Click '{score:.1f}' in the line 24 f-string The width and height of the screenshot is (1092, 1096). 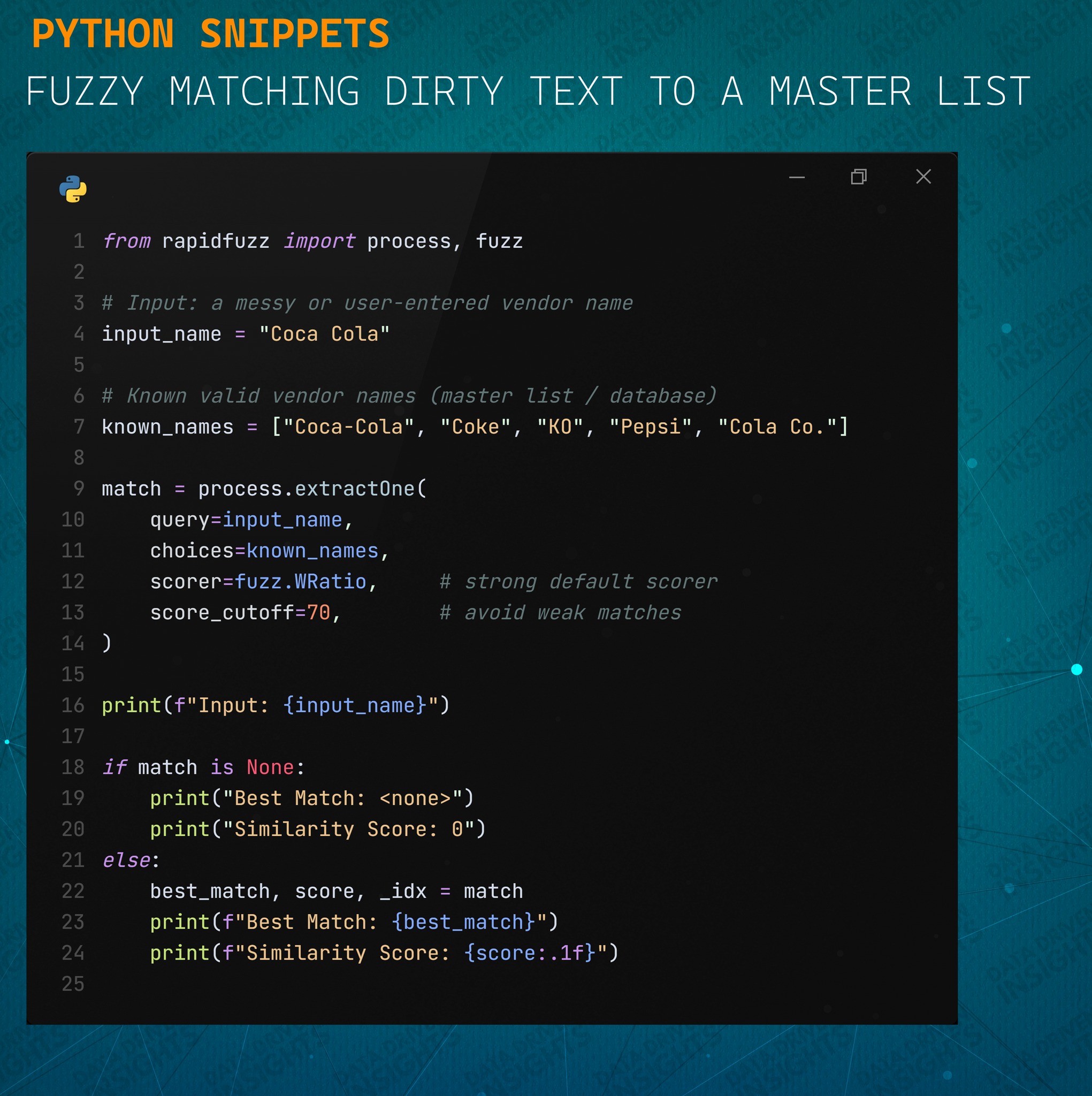click(530, 954)
